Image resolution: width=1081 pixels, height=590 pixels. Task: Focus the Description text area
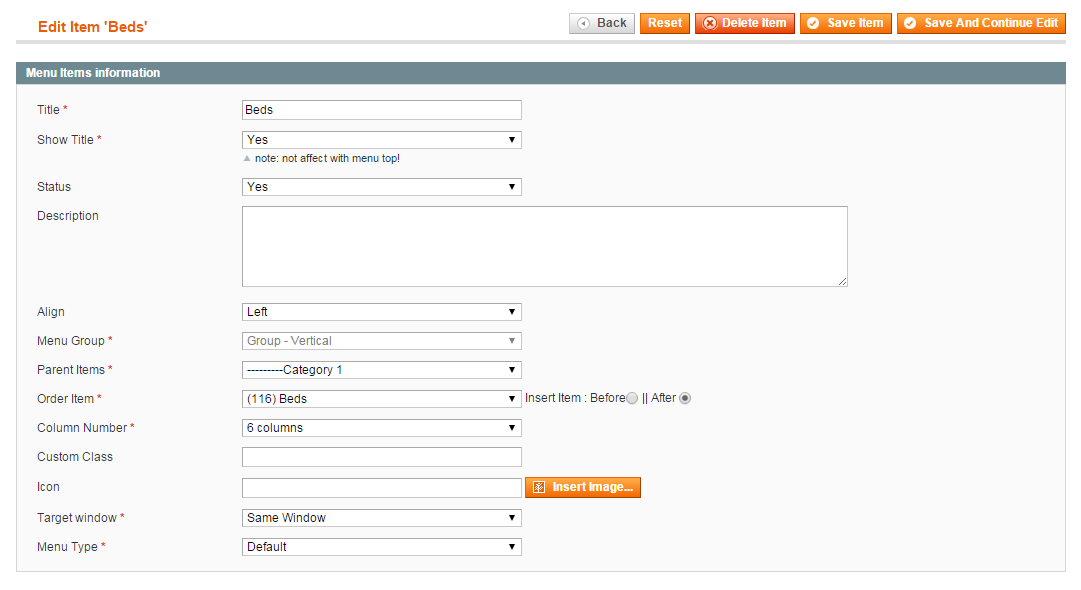(x=544, y=247)
